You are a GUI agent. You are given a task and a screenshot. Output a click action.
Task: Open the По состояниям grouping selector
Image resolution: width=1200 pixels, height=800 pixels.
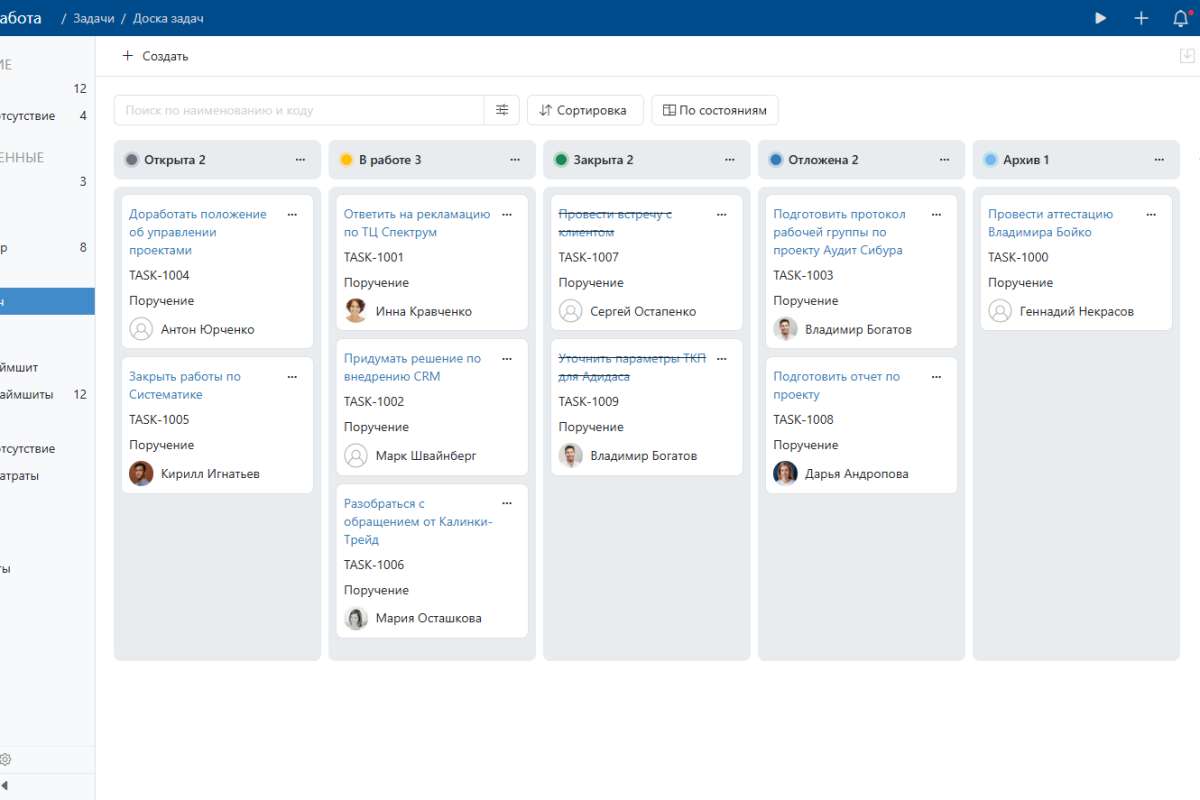[x=715, y=110]
